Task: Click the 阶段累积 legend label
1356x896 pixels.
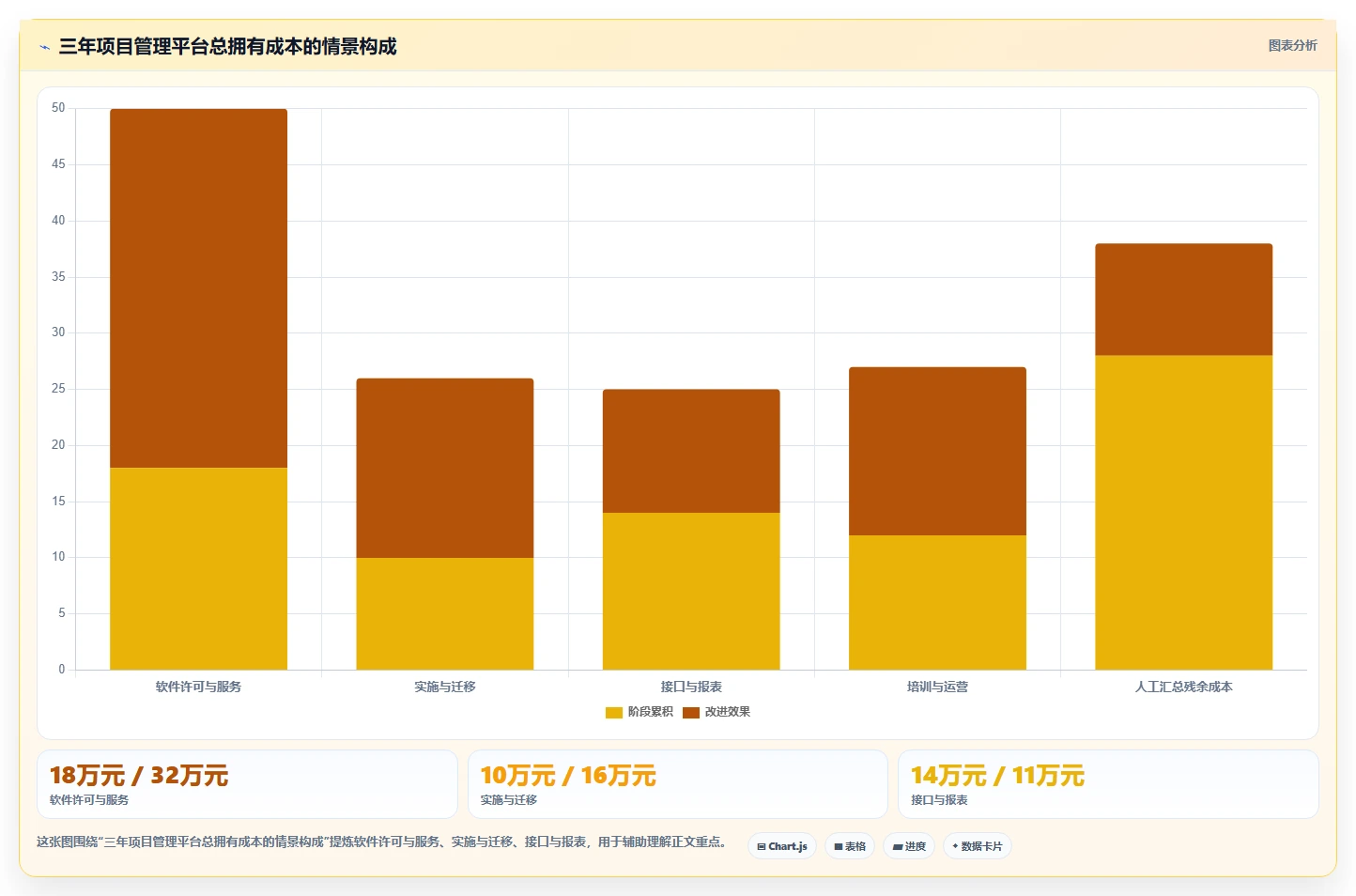Action: tap(651, 712)
